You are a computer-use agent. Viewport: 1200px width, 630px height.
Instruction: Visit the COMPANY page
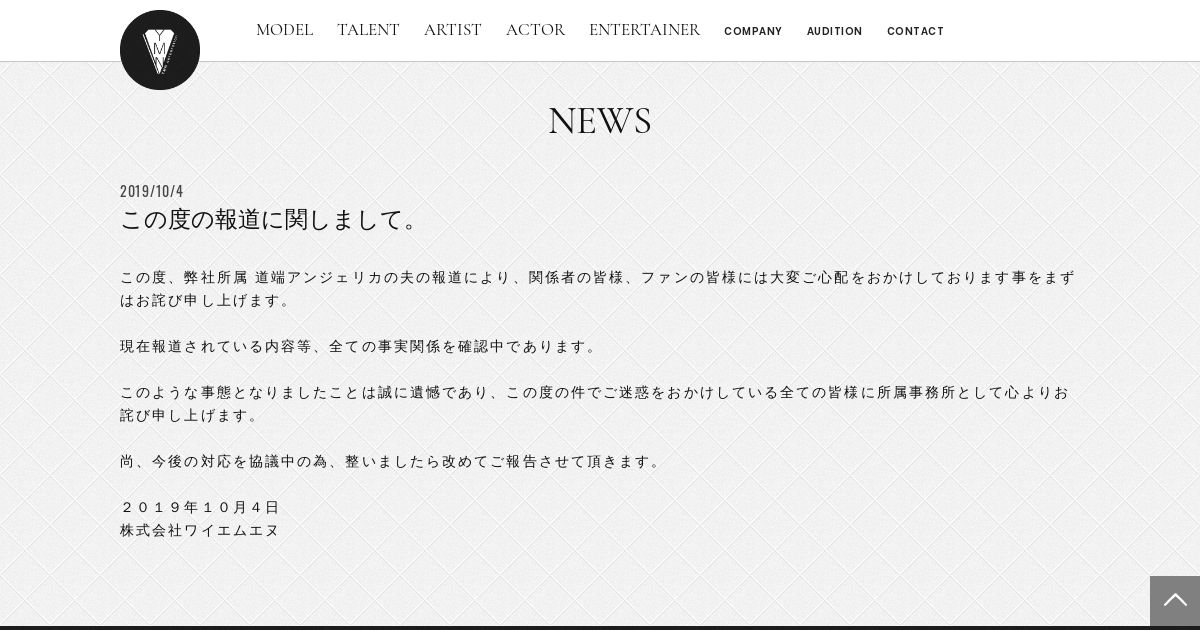tap(753, 31)
